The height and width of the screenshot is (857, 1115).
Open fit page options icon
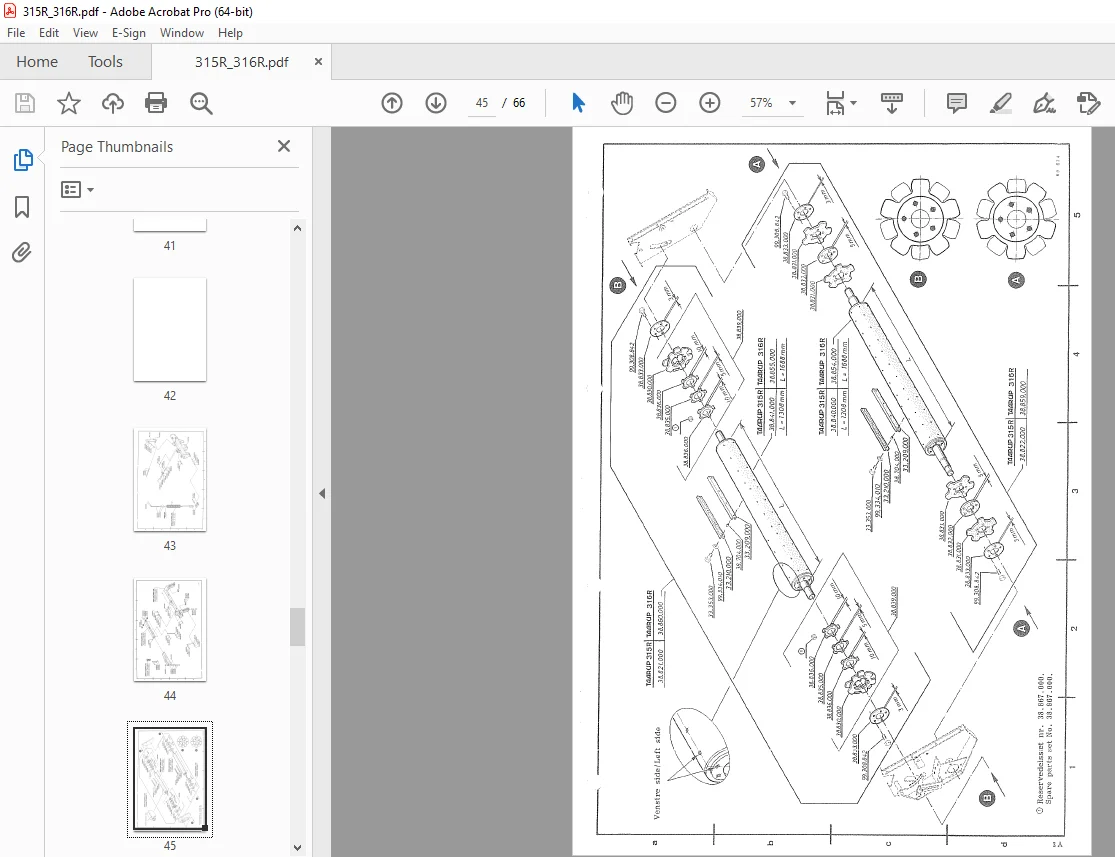coord(835,103)
